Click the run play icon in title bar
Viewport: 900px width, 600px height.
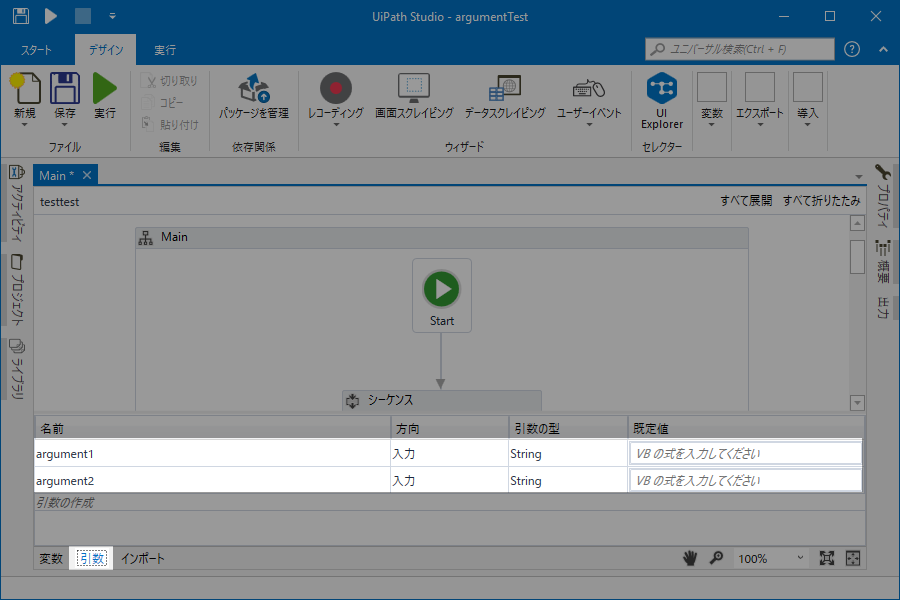click(51, 16)
